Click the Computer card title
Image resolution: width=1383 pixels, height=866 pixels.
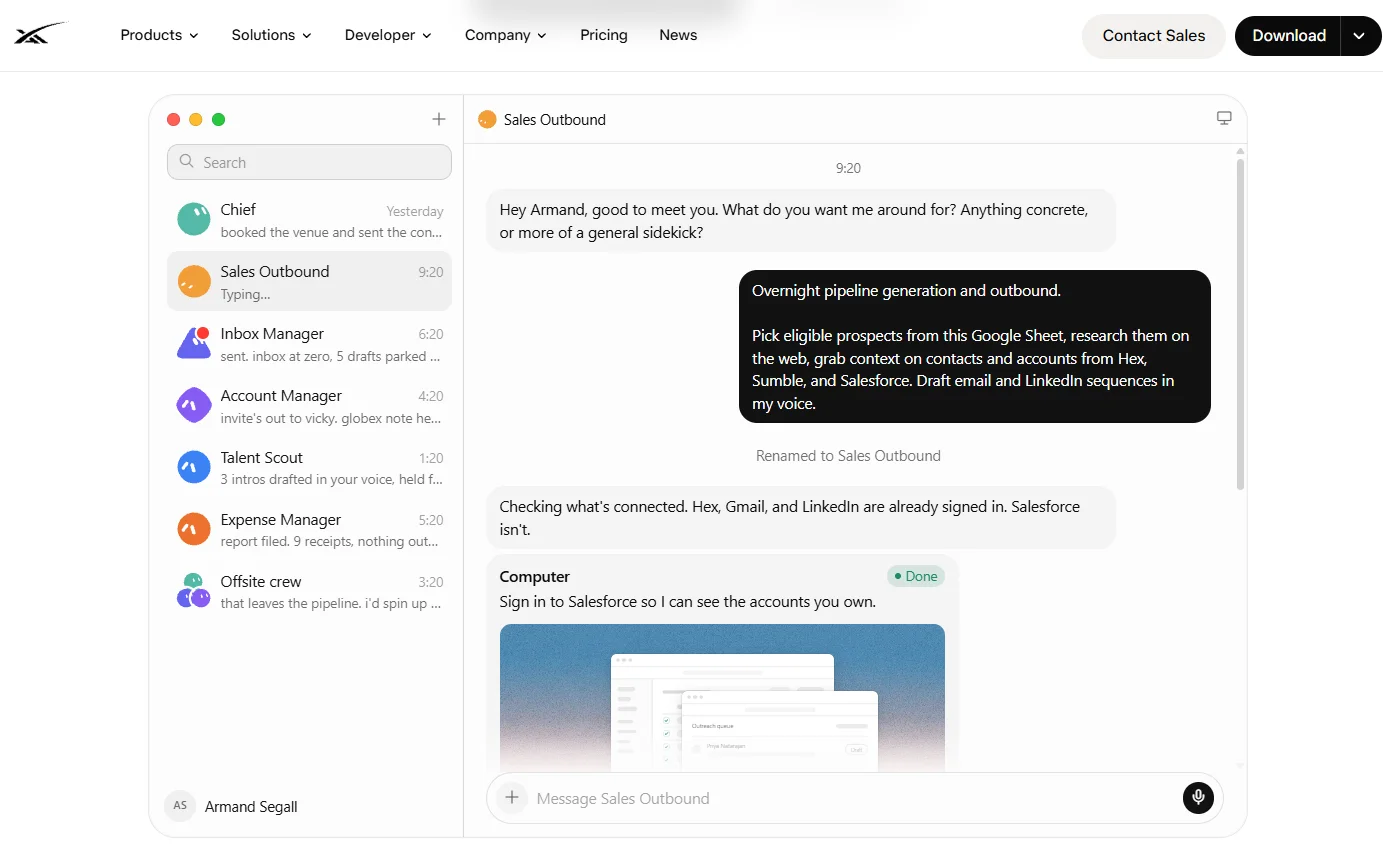[534, 577]
